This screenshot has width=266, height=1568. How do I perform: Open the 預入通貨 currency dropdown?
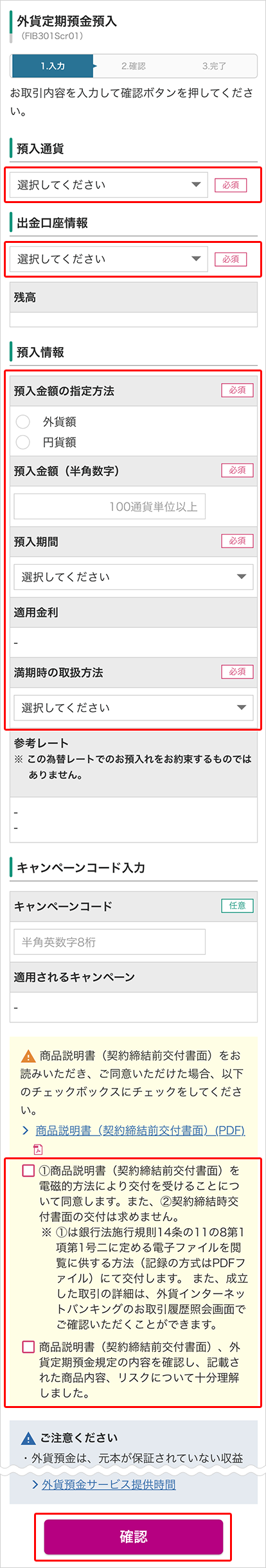(109, 185)
